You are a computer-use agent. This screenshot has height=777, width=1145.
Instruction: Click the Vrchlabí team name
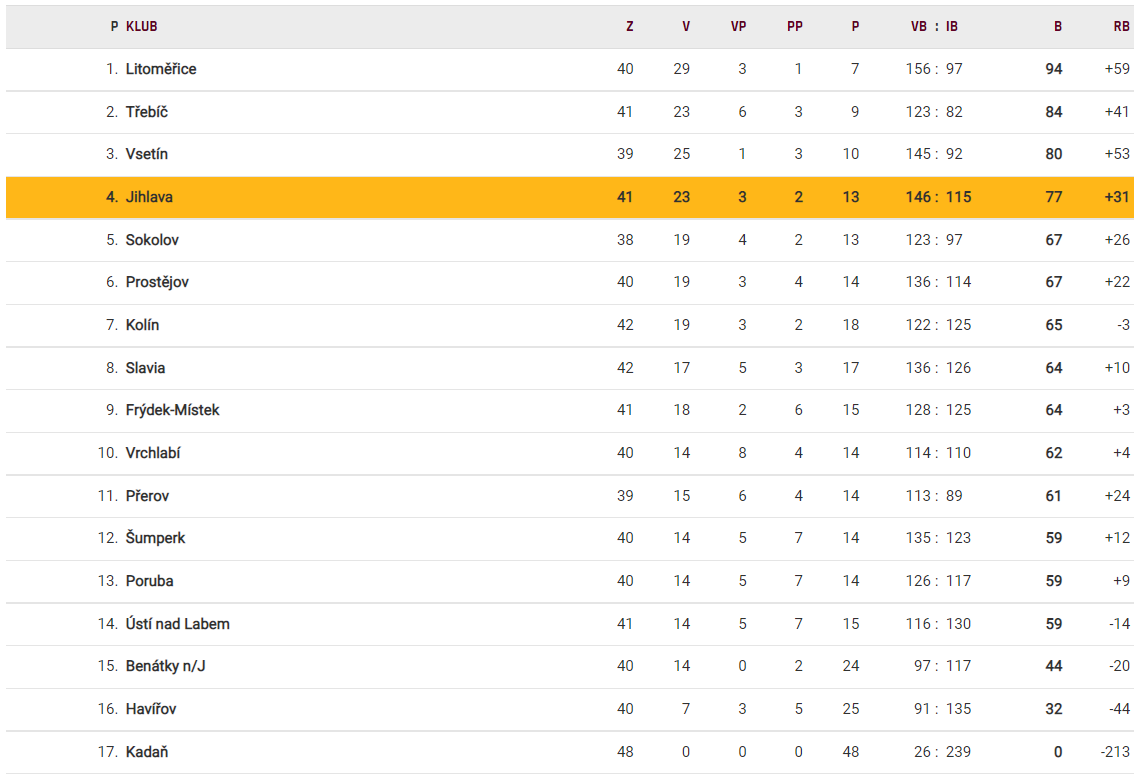[x=153, y=453]
